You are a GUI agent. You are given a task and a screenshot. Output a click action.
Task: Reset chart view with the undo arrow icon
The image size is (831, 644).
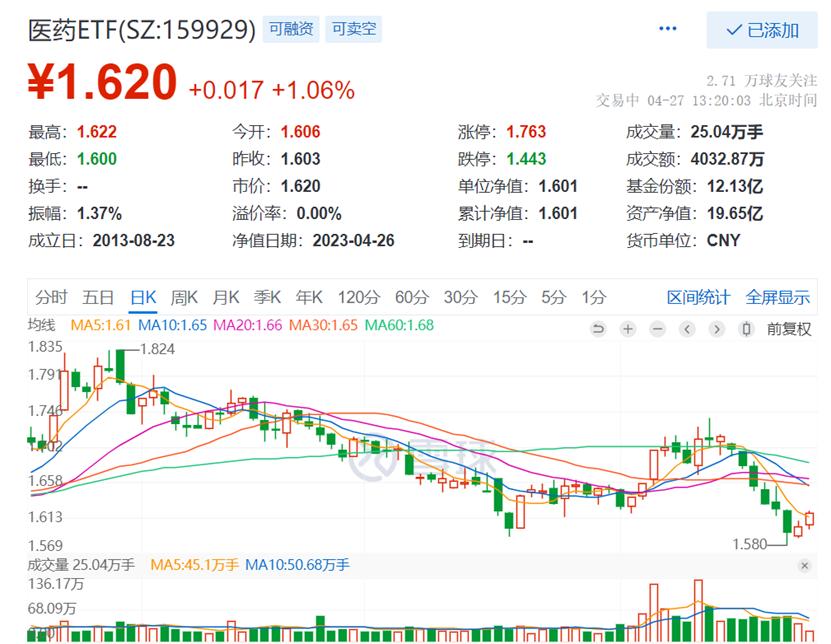(x=598, y=328)
